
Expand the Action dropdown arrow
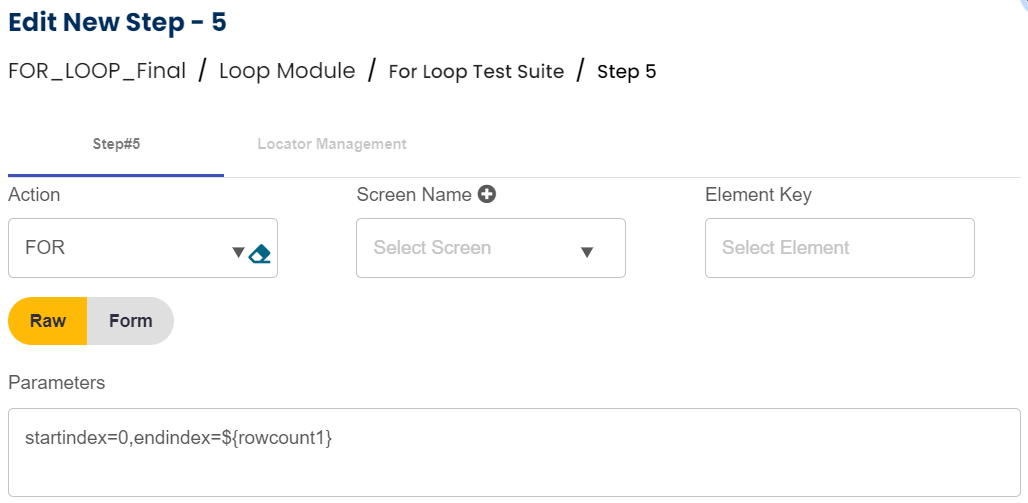[238, 252]
